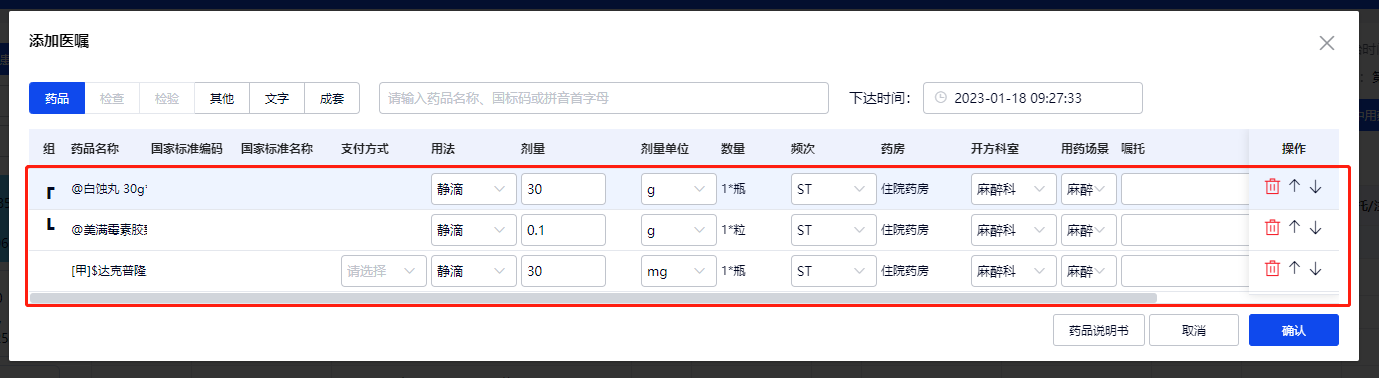This screenshot has width=1379, height=378.
Task: Move the 白蚀丸 row down
Action: coord(1315,186)
